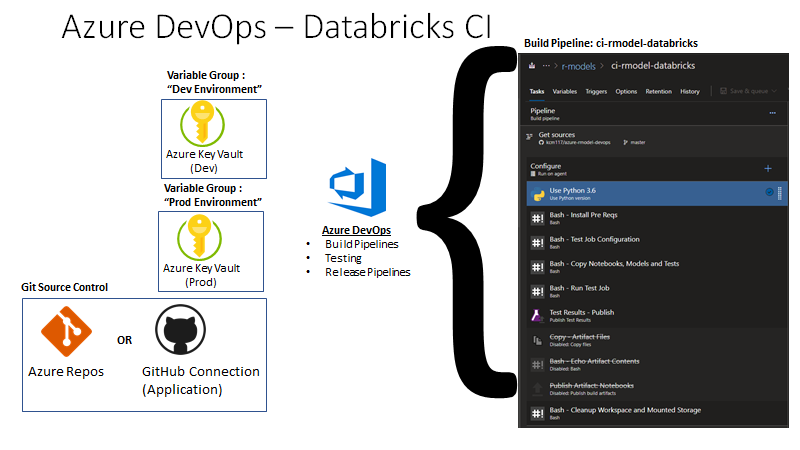
Task: Select Test Results - Publish task
Action: [657, 316]
